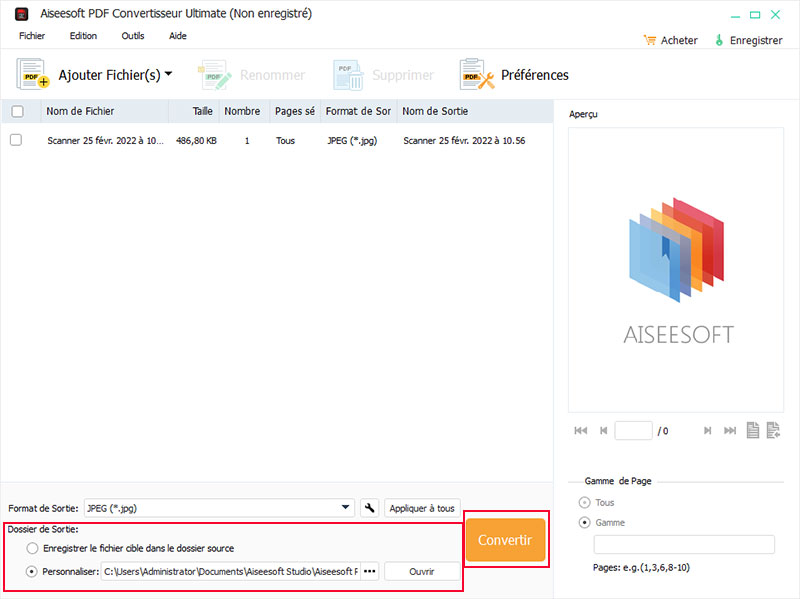Open the Outils menu
The height and width of the screenshot is (599, 800).
coord(133,36)
